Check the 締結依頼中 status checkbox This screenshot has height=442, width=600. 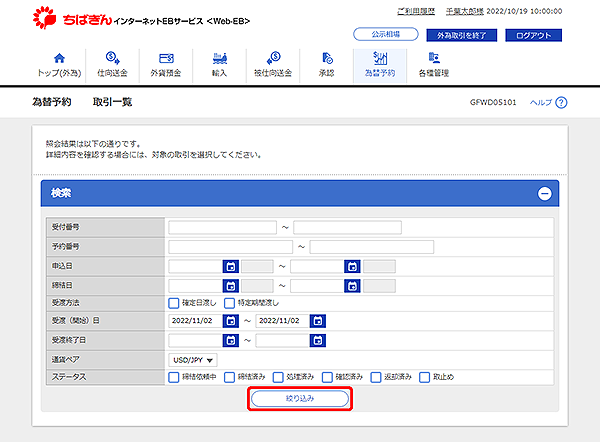[x=174, y=377]
